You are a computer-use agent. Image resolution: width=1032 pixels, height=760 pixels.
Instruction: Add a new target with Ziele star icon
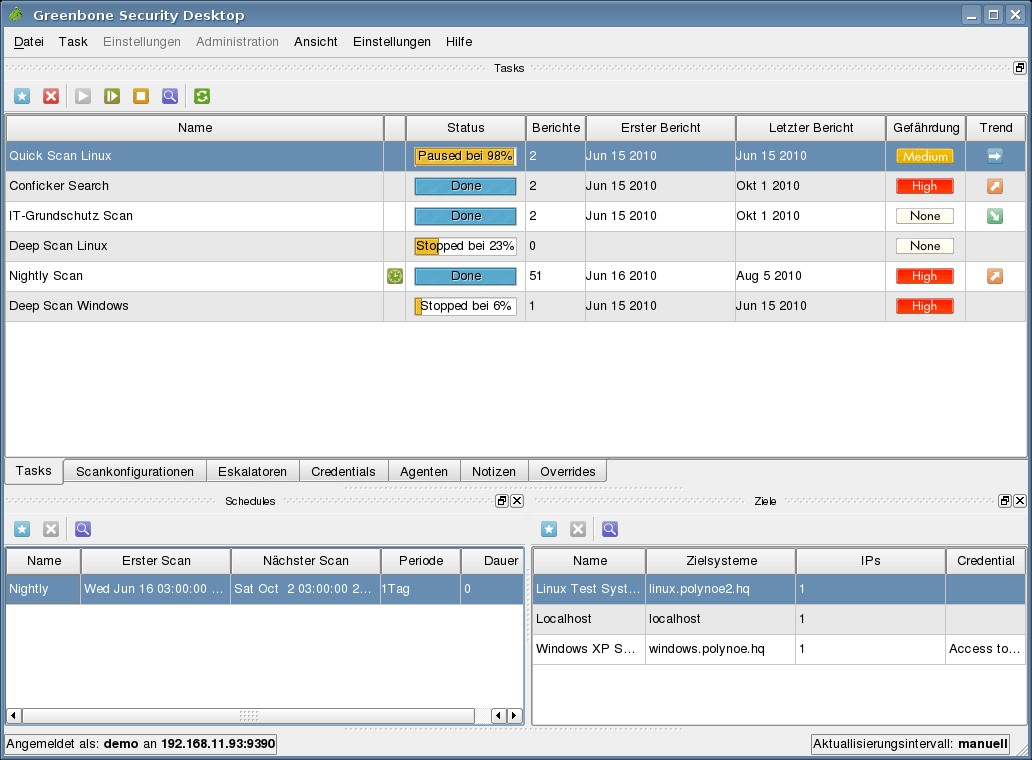click(549, 529)
